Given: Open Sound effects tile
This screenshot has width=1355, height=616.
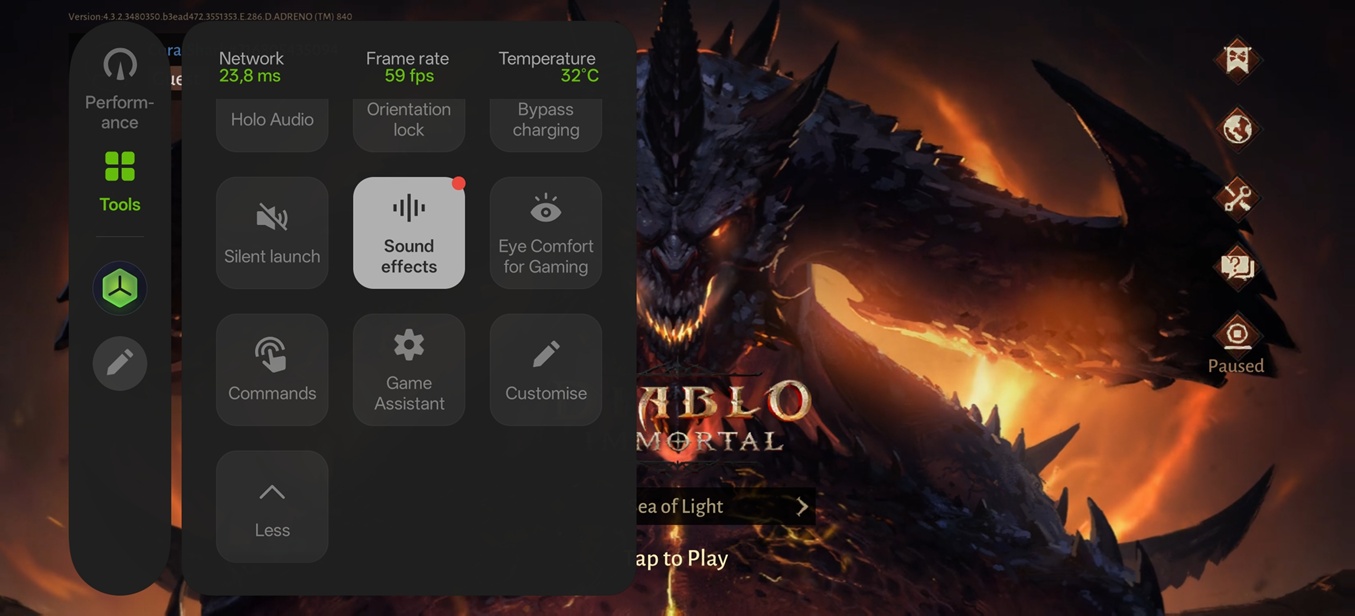Looking at the screenshot, I should pyautogui.click(x=409, y=233).
